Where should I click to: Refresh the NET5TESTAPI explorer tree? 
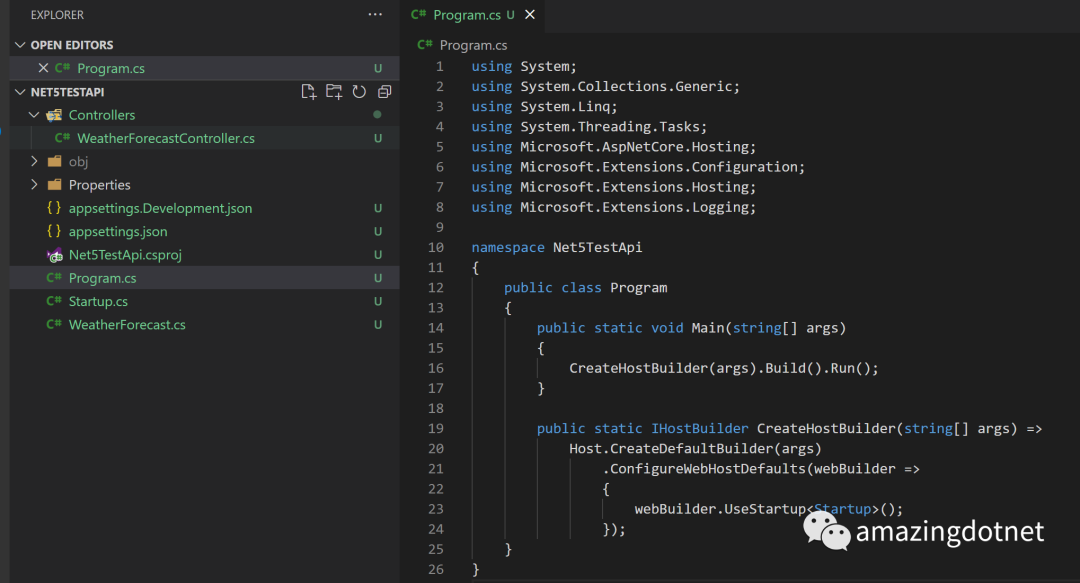tap(359, 92)
